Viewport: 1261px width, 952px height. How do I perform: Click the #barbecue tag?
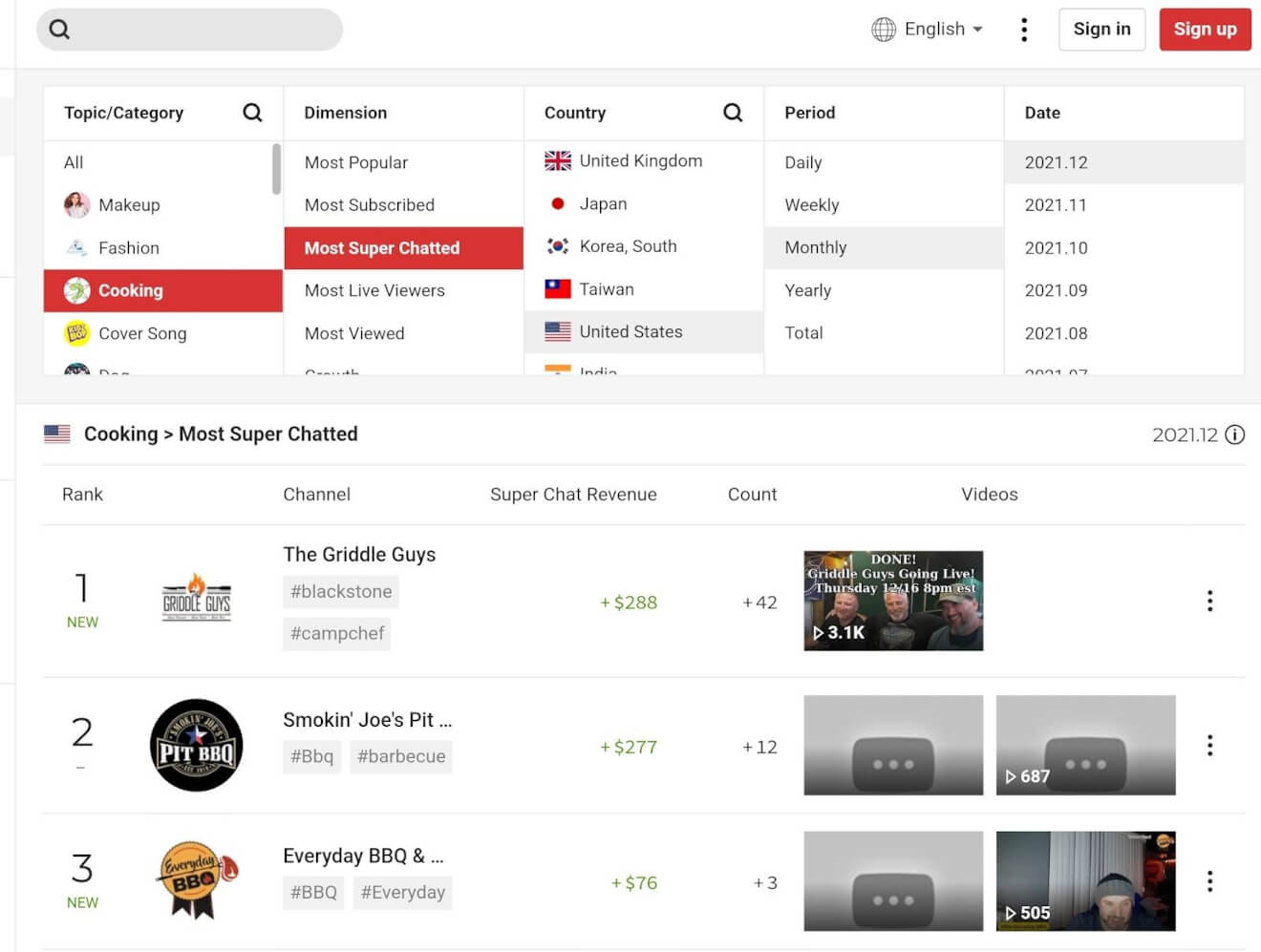401,756
